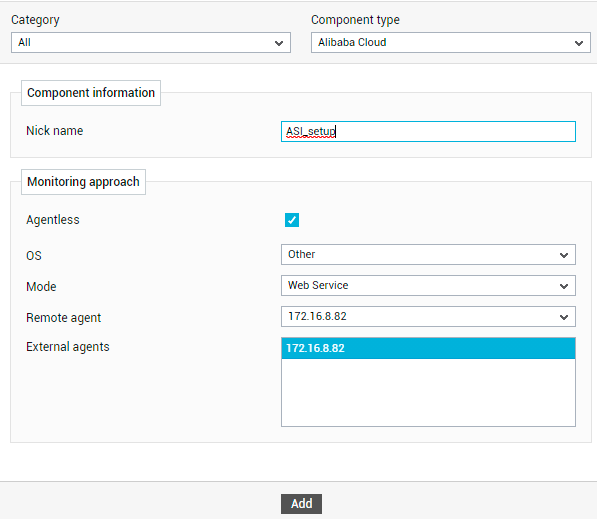This screenshot has width=597, height=519.
Task: Uncheck the Agentless checkbox
Action: click(x=292, y=220)
